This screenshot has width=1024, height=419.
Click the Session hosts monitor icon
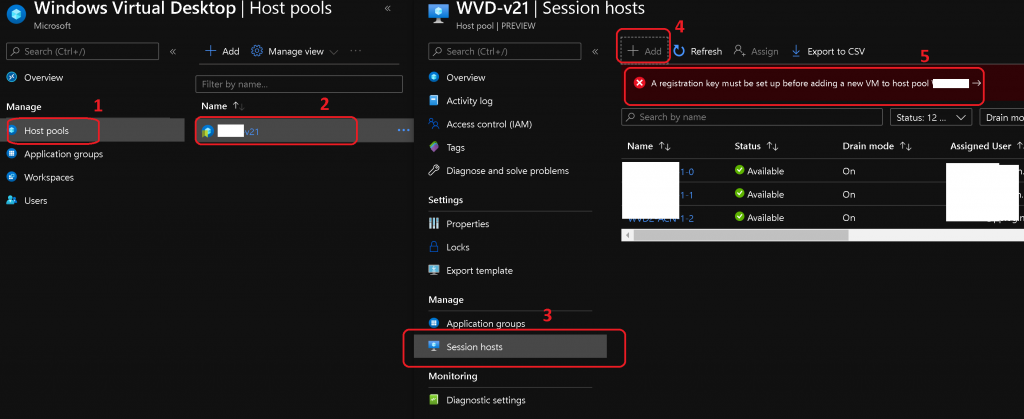pos(434,347)
